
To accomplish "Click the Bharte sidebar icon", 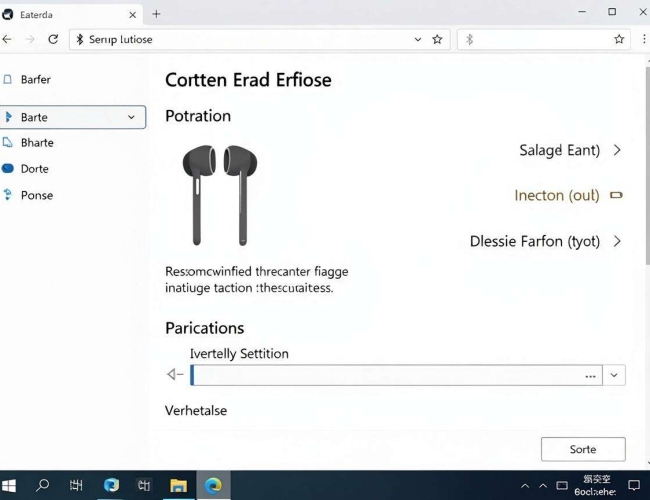I will click(x=7, y=143).
